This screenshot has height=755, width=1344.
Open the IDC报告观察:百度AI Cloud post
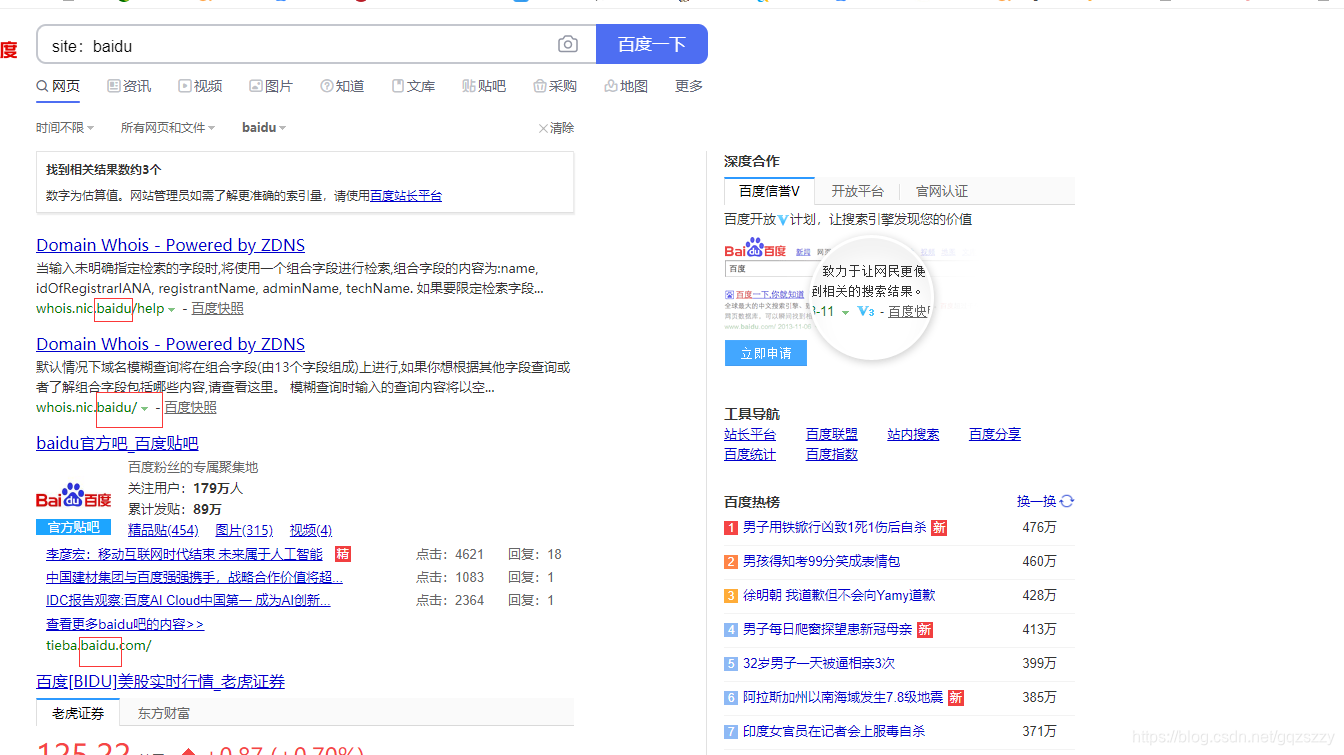(188, 600)
